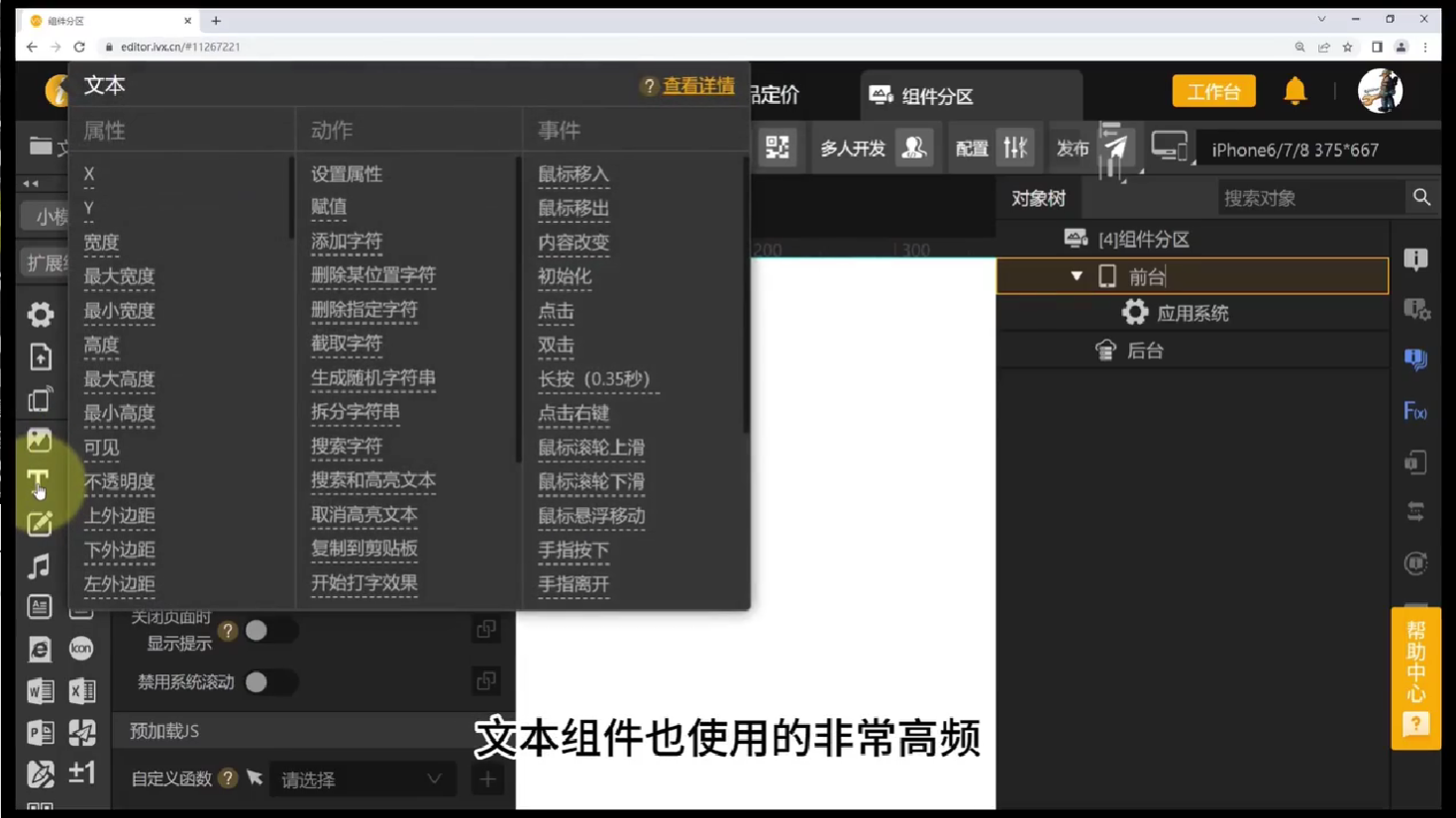Choose the image component icon
Viewport: 1456px width, 818px height.
click(x=39, y=440)
